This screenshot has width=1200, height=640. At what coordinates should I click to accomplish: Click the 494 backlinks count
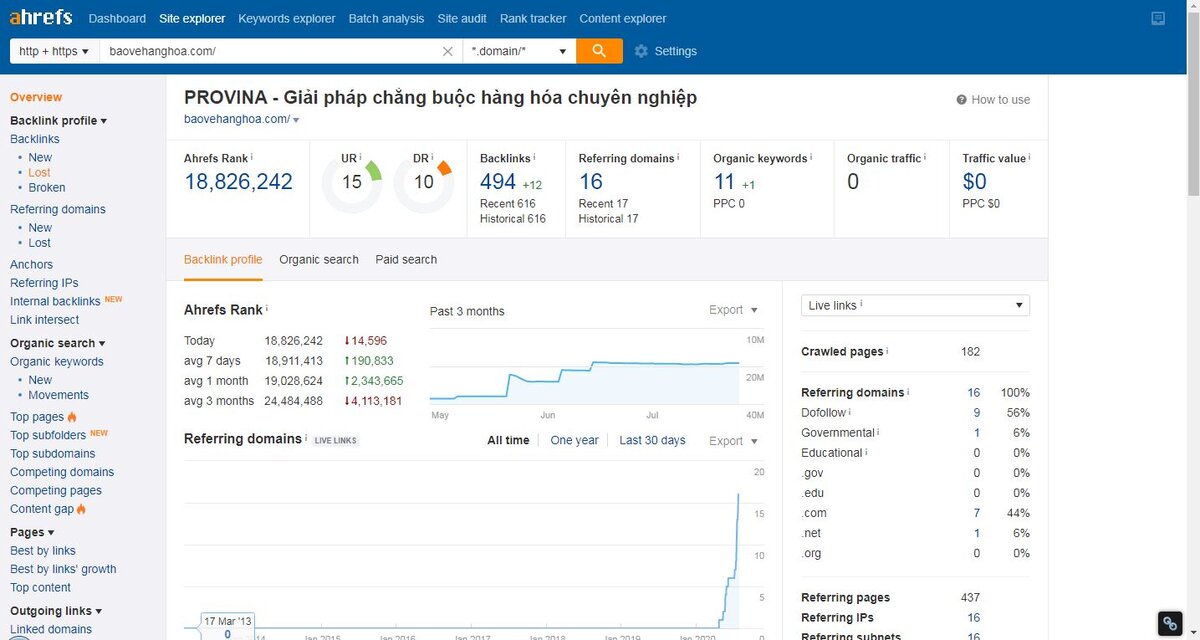tap(498, 182)
